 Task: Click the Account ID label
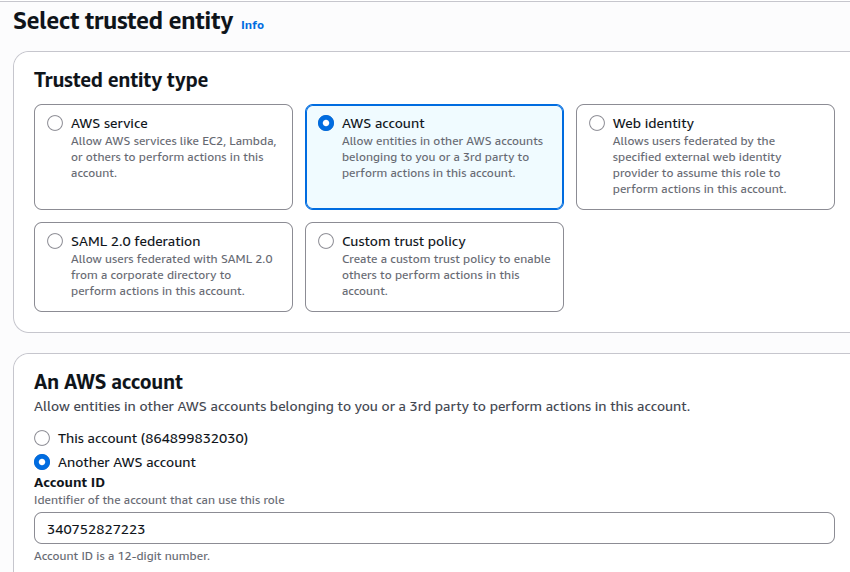click(x=69, y=483)
